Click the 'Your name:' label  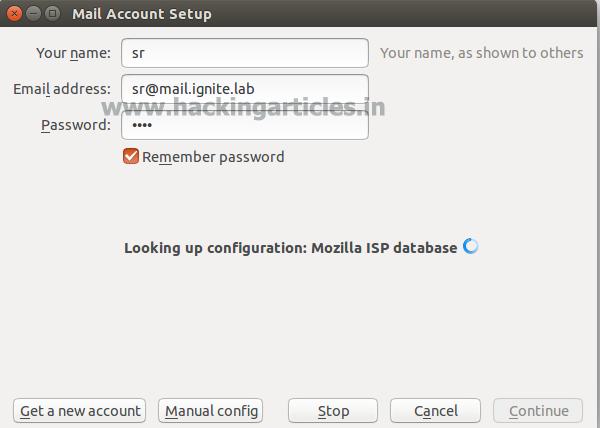point(73,53)
